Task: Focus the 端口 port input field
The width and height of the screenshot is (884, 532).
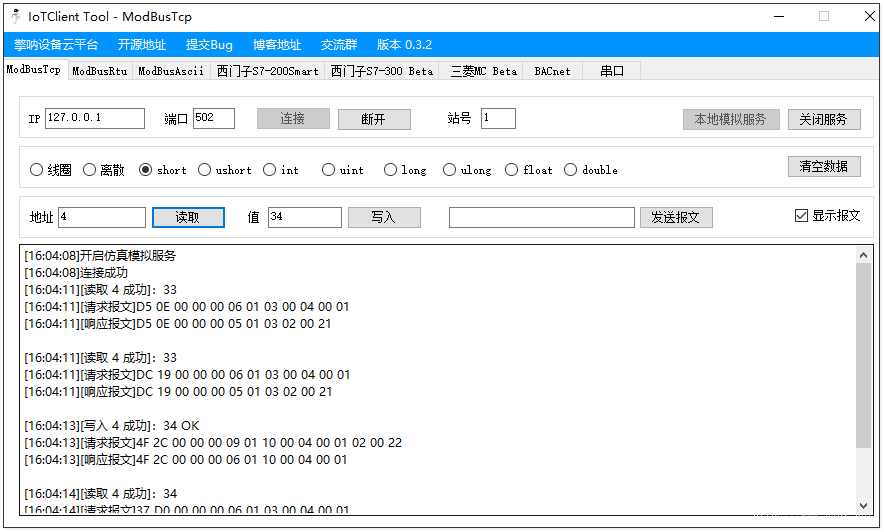Action: click(214, 118)
